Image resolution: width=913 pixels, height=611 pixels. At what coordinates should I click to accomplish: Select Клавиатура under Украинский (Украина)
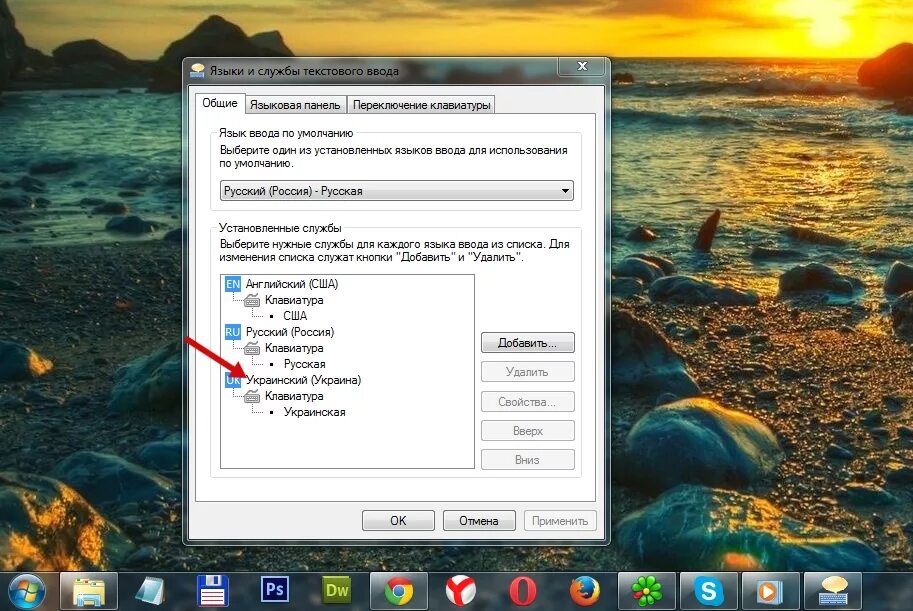(x=294, y=395)
